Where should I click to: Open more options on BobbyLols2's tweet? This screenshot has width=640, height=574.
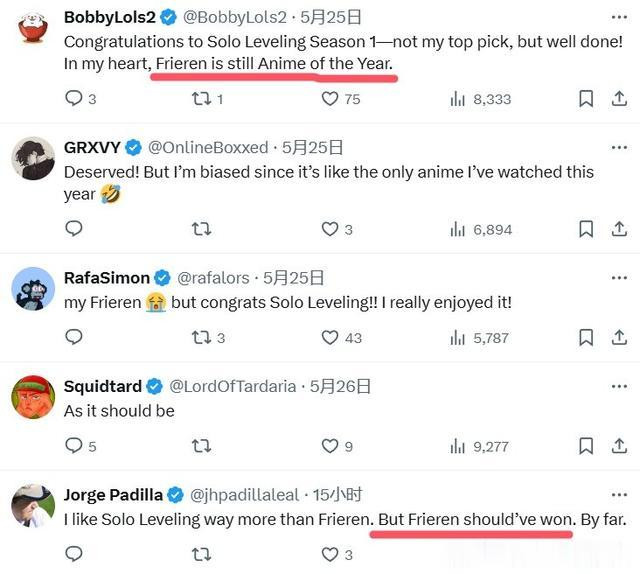617,17
